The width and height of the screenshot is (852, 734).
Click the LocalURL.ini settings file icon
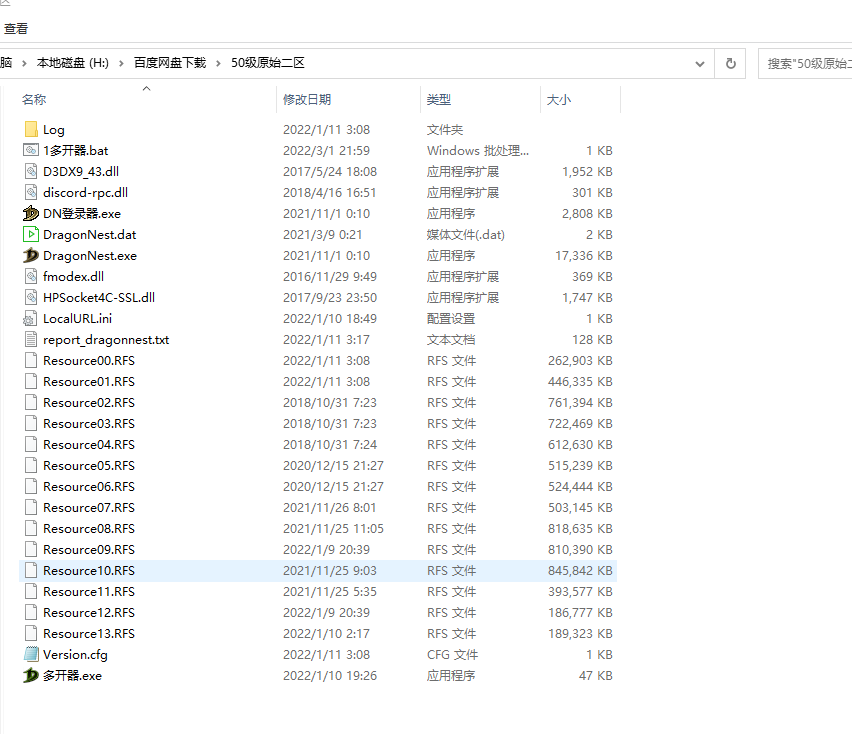30,318
